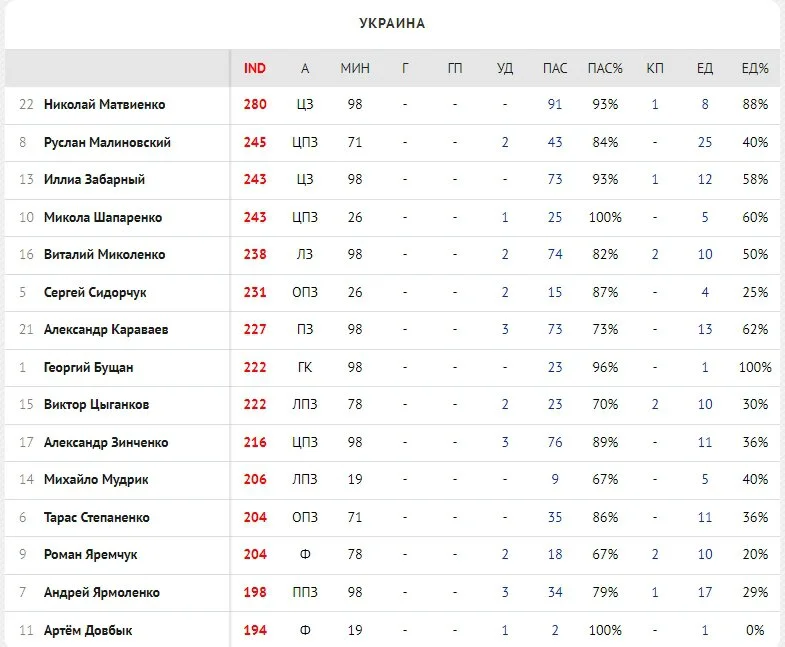
Task: Sort by the ПАС% column header
Action: click(x=605, y=68)
